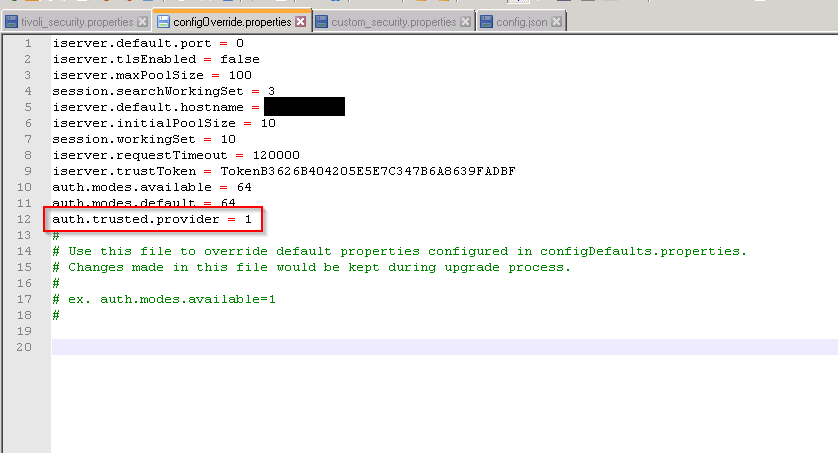
Task: Click the 'iserver.requestTimeout = 120000' line
Action: 176,155
